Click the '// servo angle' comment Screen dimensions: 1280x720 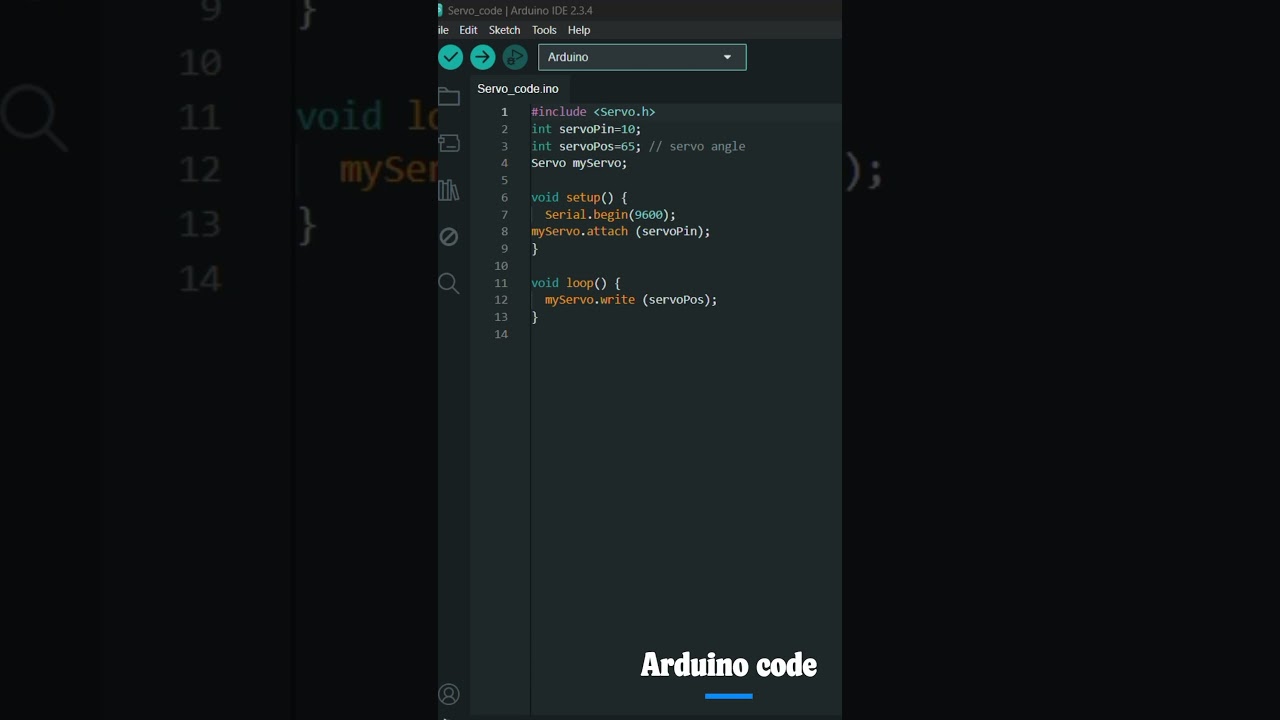point(697,146)
